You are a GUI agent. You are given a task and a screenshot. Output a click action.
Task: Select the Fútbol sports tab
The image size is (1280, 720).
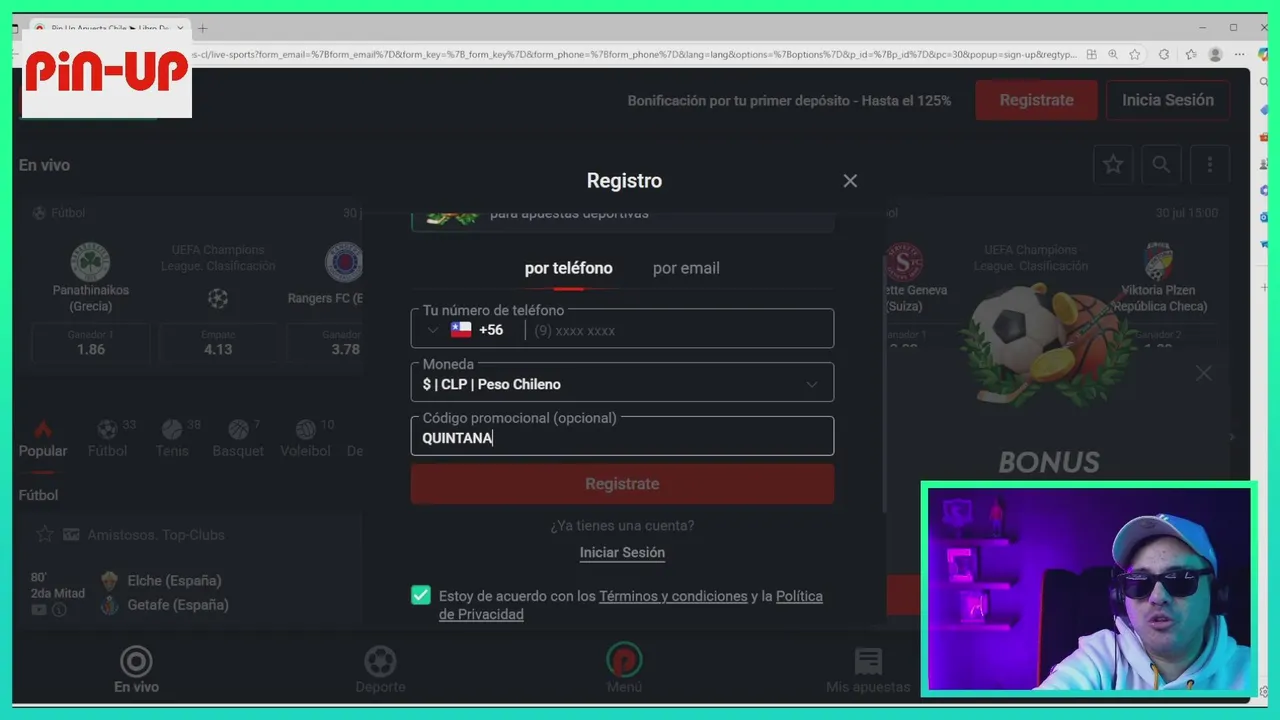(x=108, y=440)
